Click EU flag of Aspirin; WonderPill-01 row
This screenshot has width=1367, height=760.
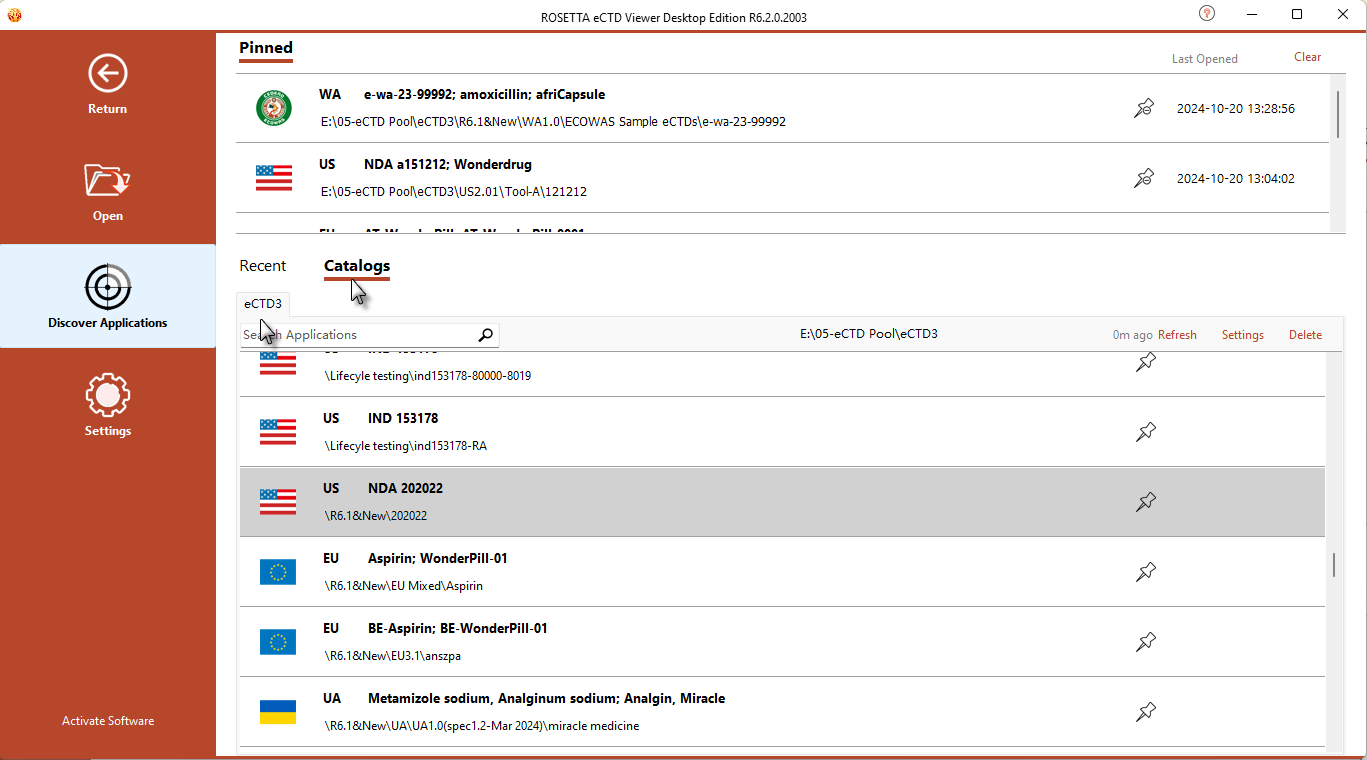(x=278, y=572)
